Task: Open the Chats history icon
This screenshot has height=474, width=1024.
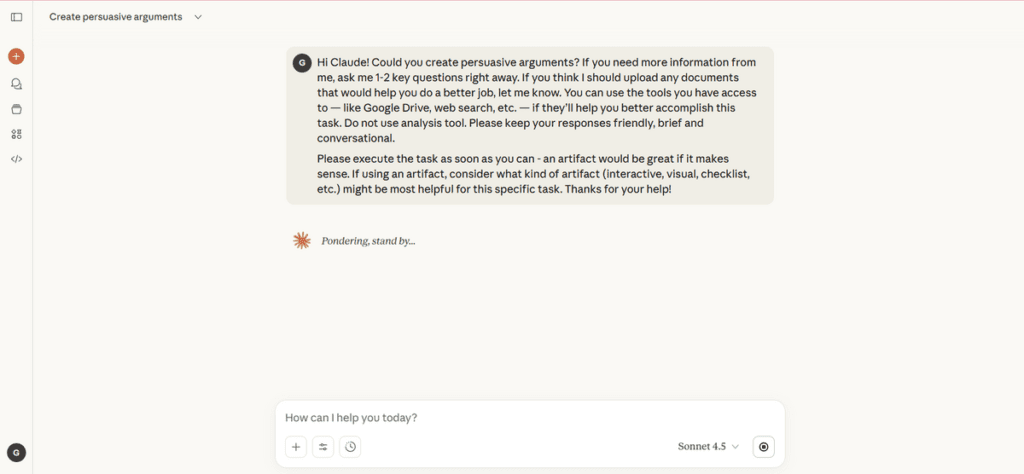Action: point(16,84)
